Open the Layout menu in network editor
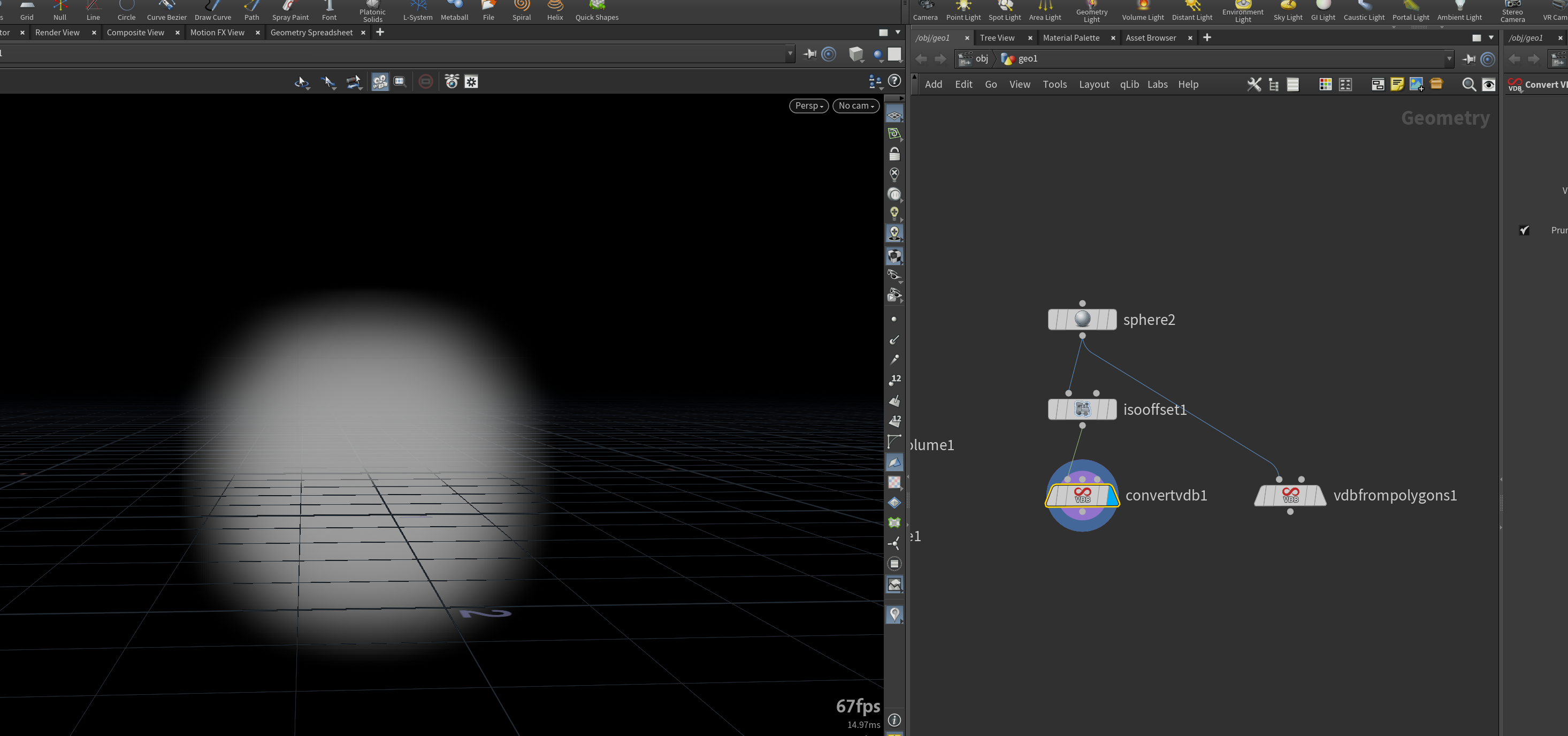The width and height of the screenshot is (1568, 736). 1094,84
